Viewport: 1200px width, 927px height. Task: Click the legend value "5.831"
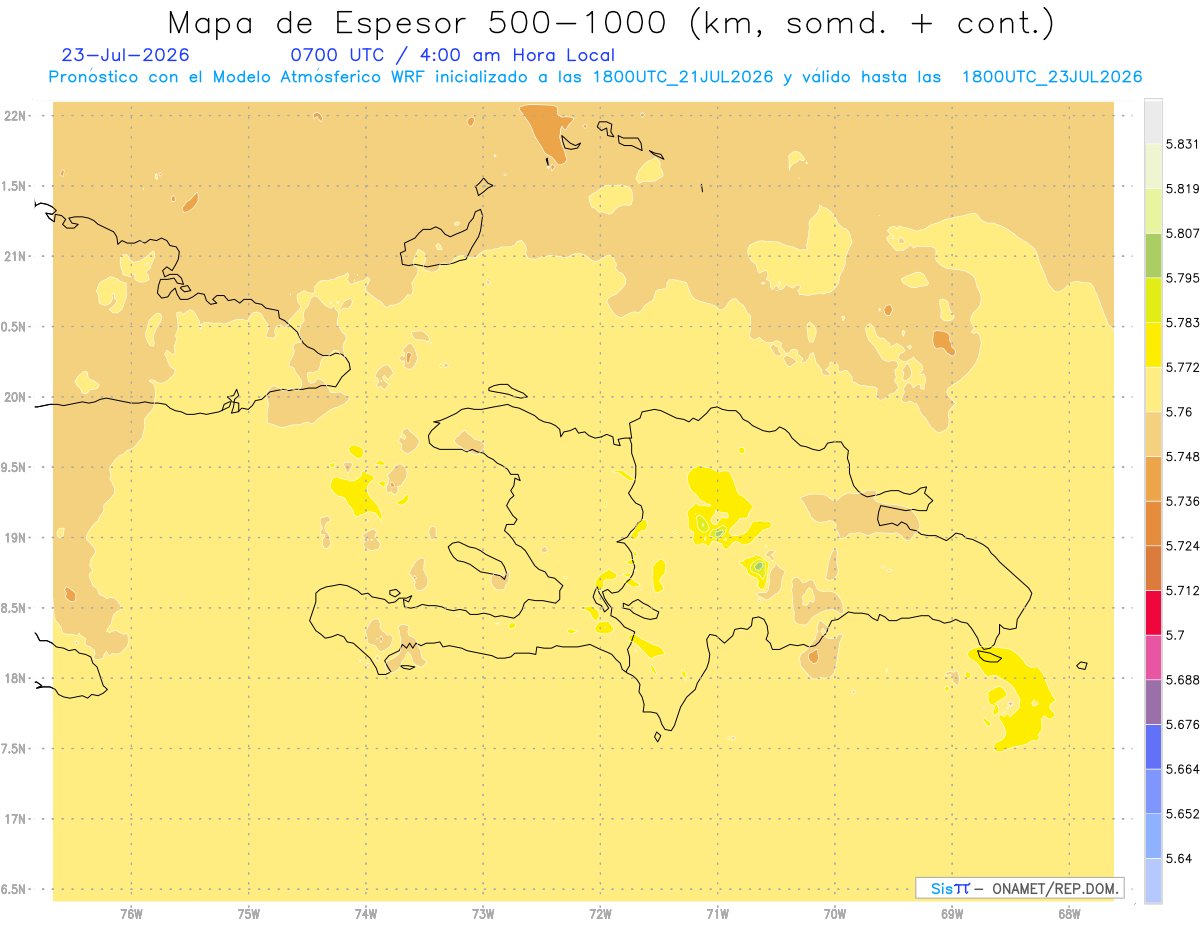[1183, 144]
